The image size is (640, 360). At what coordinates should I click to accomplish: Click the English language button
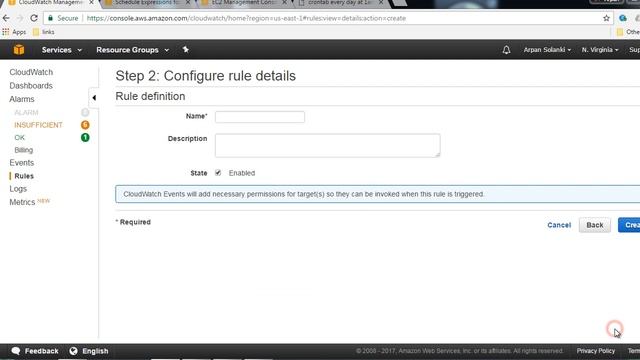[89, 351]
